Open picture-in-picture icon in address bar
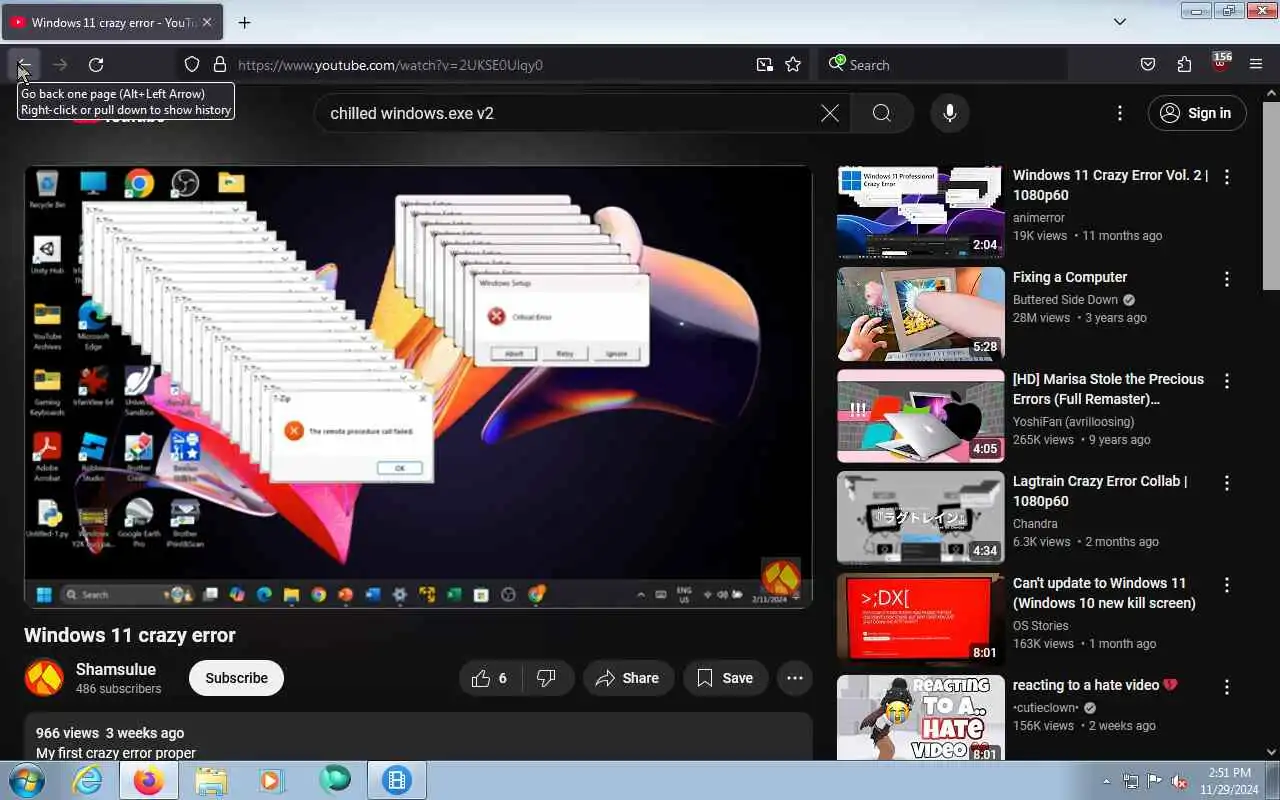Image resolution: width=1280 pixels, height=800 pixels. tap(765, 65)
